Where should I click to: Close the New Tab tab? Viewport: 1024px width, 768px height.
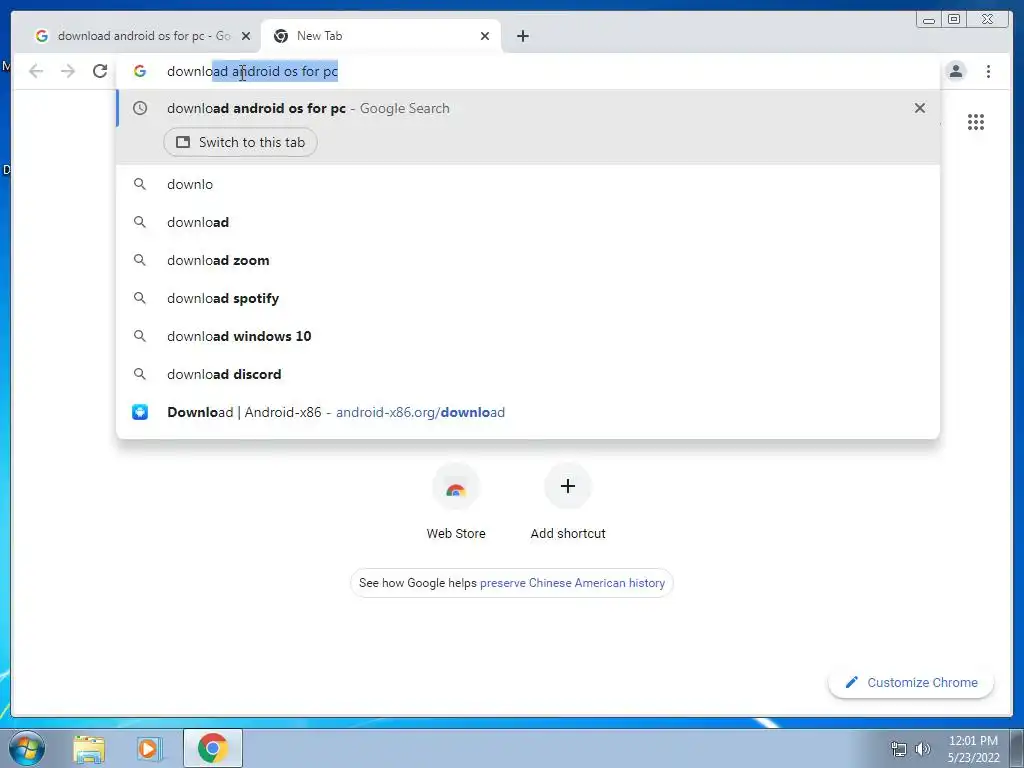point(485,36)
